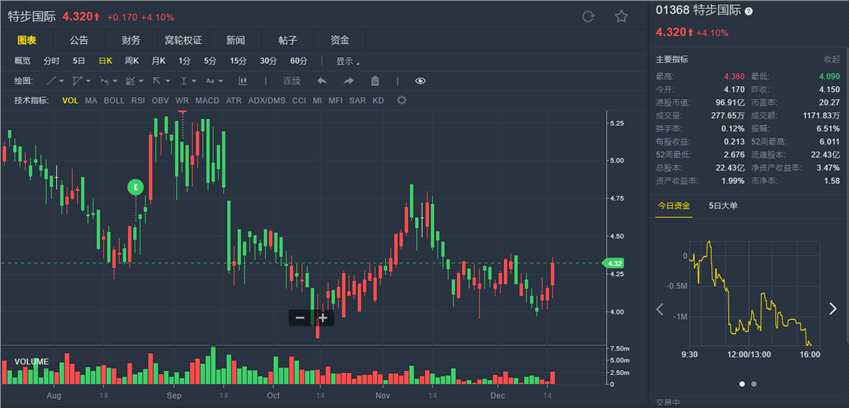
Task: Toggle the WR indicator
Action: [182, 101]
